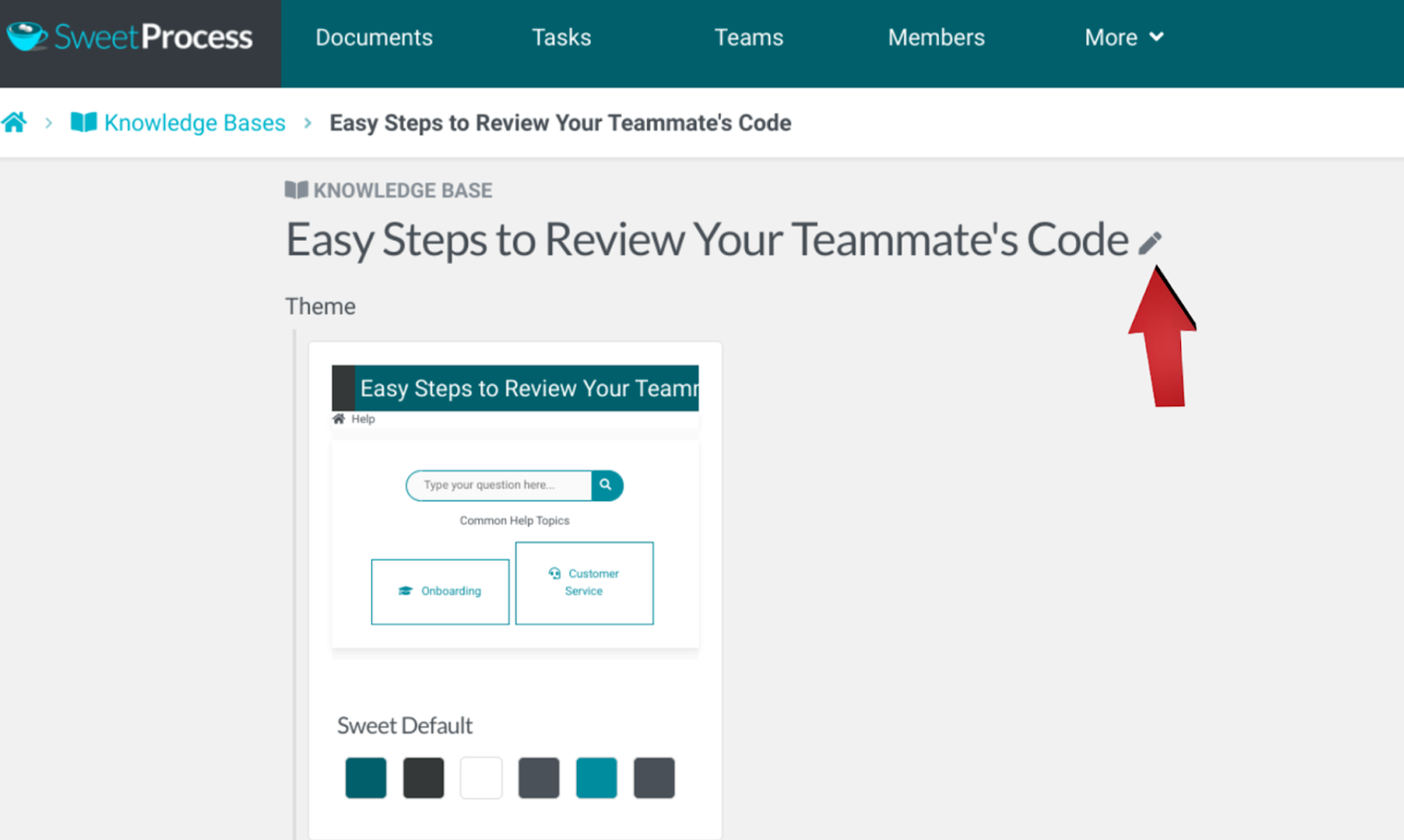Click the breadcrumb title Easy Steps to Review
Viewport: 1404px width, 840px height.
click(561, 123)
